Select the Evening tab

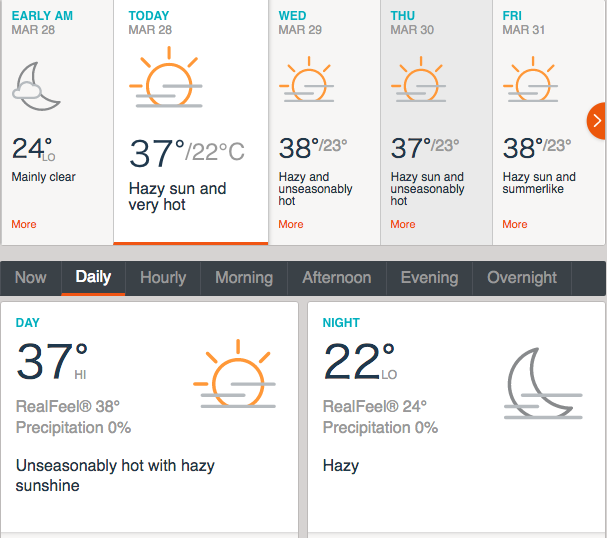click(x=429, y=278)
